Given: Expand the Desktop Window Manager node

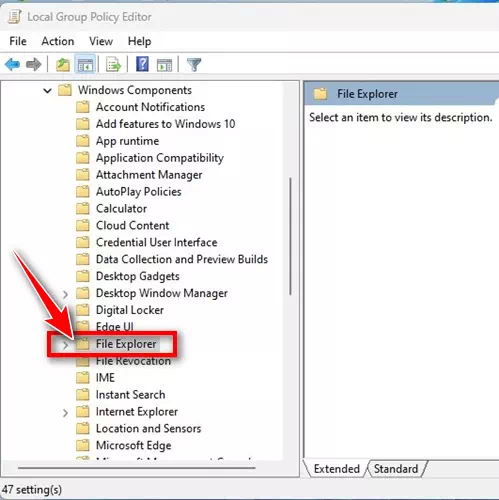Looking at the screenshot, I should click(65, 294).
